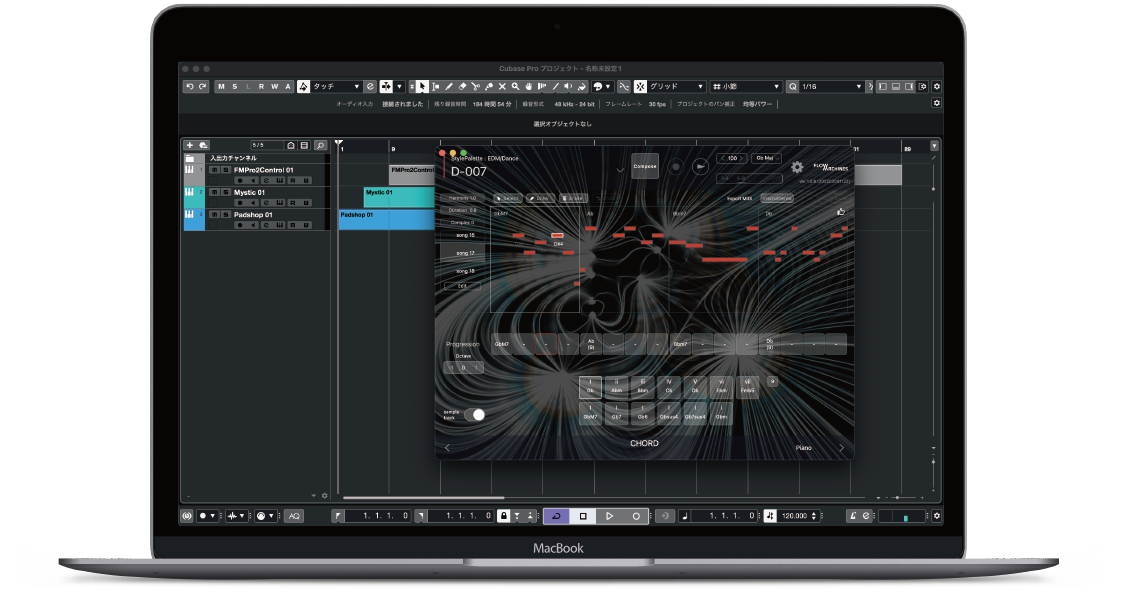Expand the D-007 preset chevron
Image resolution: width=1124 pixels, height=594 pixels.
point(620,171)
